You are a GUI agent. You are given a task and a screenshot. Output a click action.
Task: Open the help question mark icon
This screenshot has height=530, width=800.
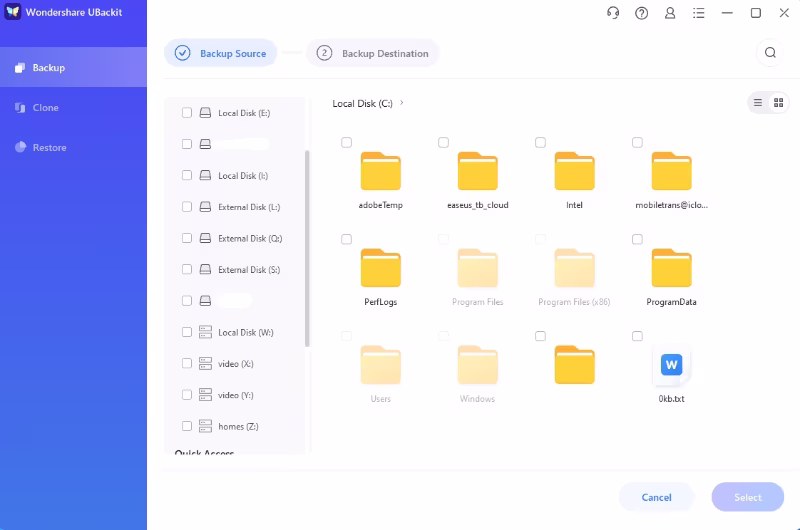click(x=641, y=13)
